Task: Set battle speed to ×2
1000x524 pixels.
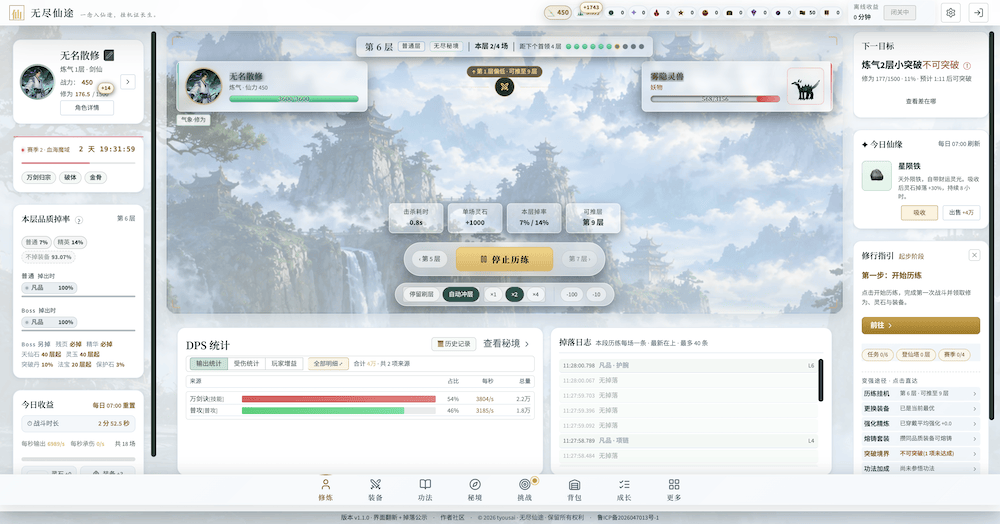Action: [514, 295]
